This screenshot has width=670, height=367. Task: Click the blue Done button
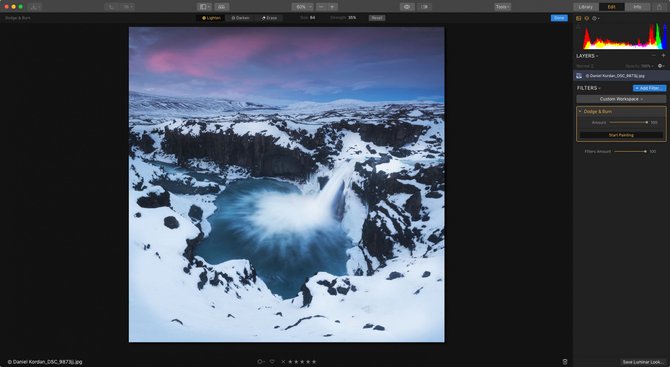pos(559,18)
